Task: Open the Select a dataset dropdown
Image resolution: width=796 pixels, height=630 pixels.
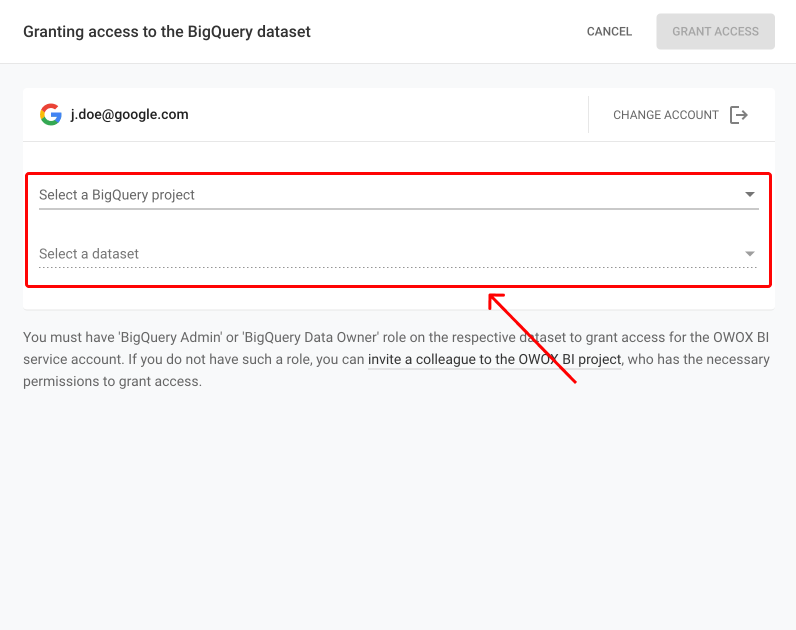Action: pos(399,254)
